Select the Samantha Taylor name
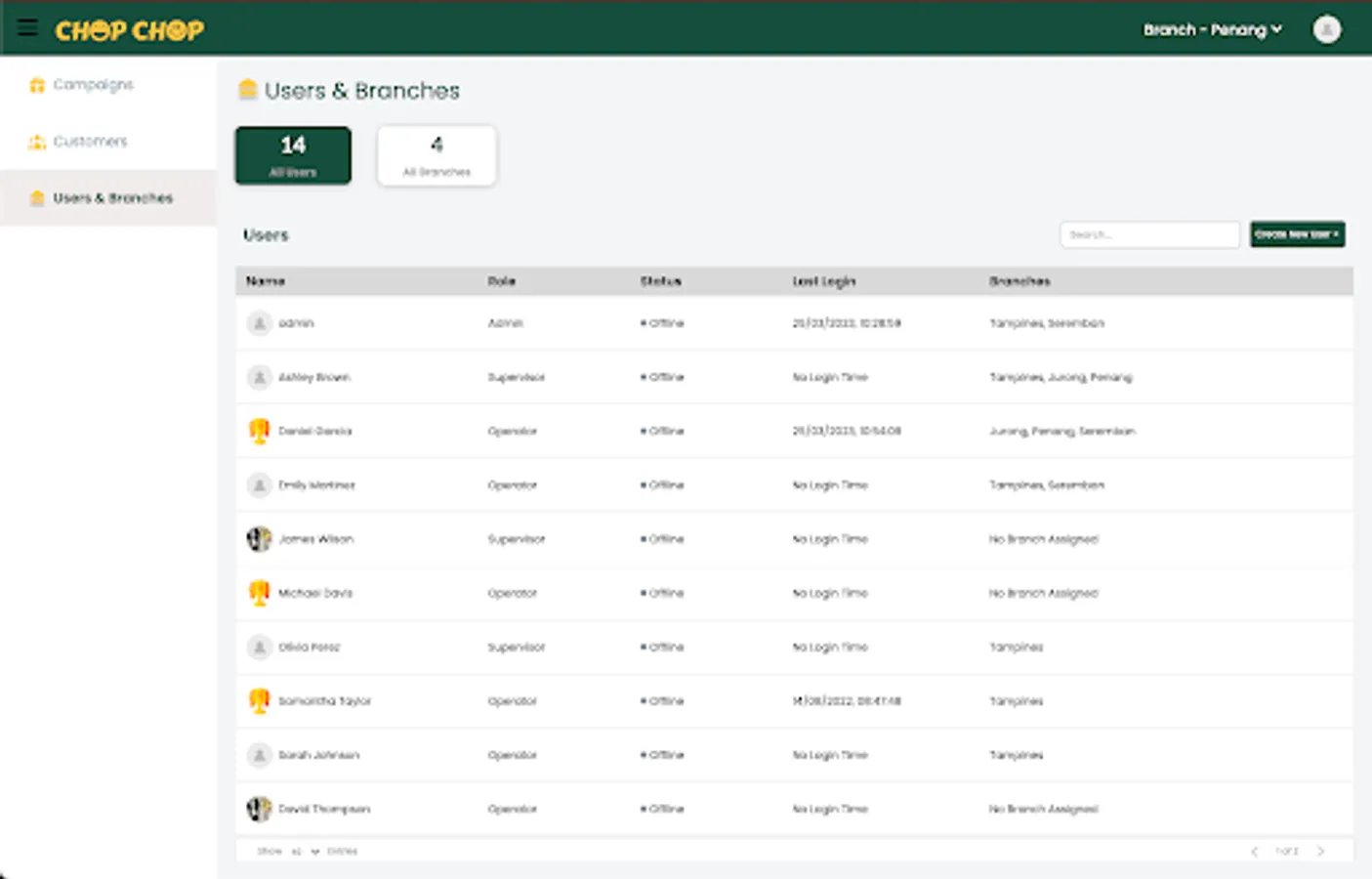 click(x=325, y=701)
